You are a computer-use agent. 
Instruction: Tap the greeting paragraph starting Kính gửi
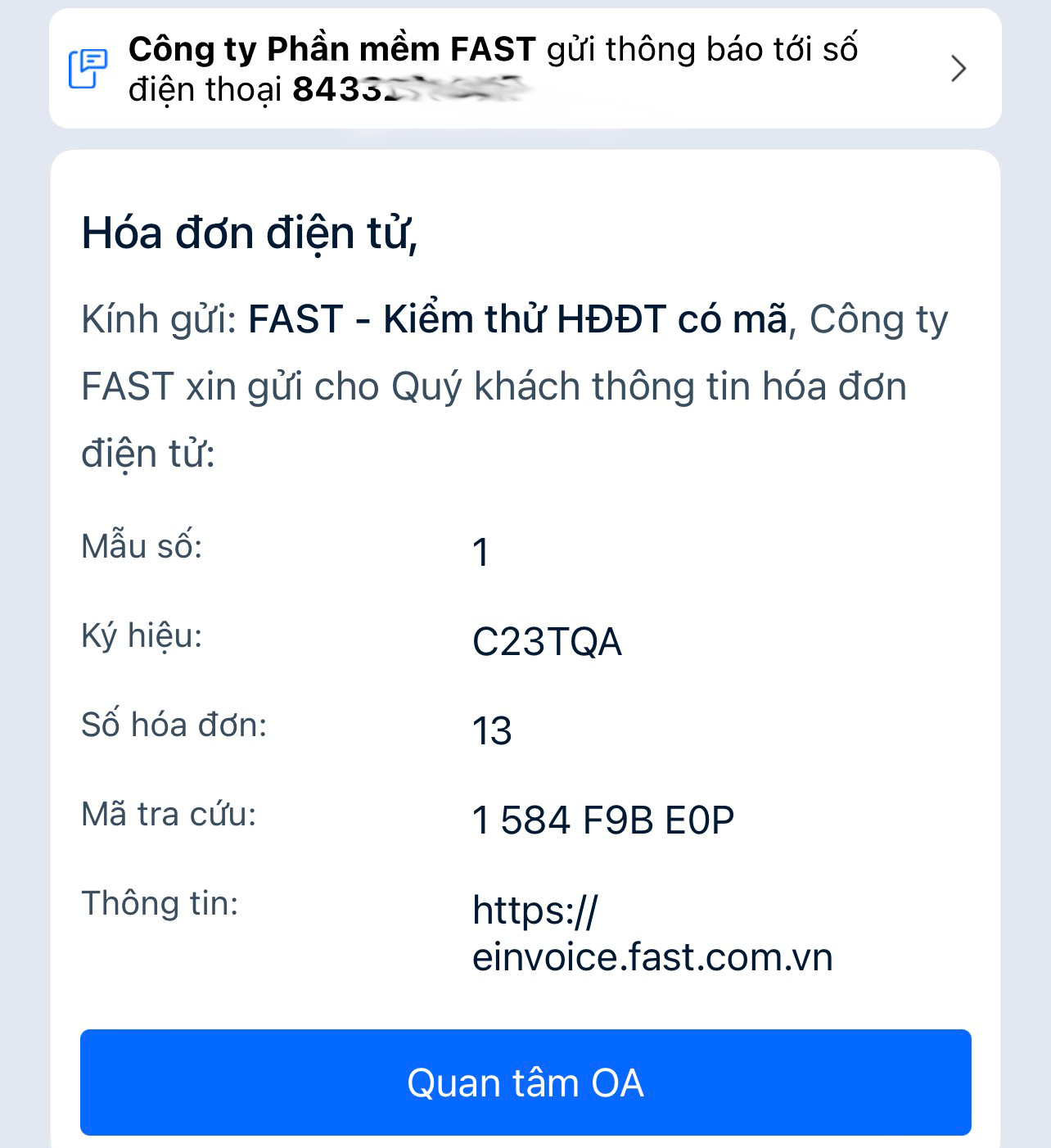[514, 386]
